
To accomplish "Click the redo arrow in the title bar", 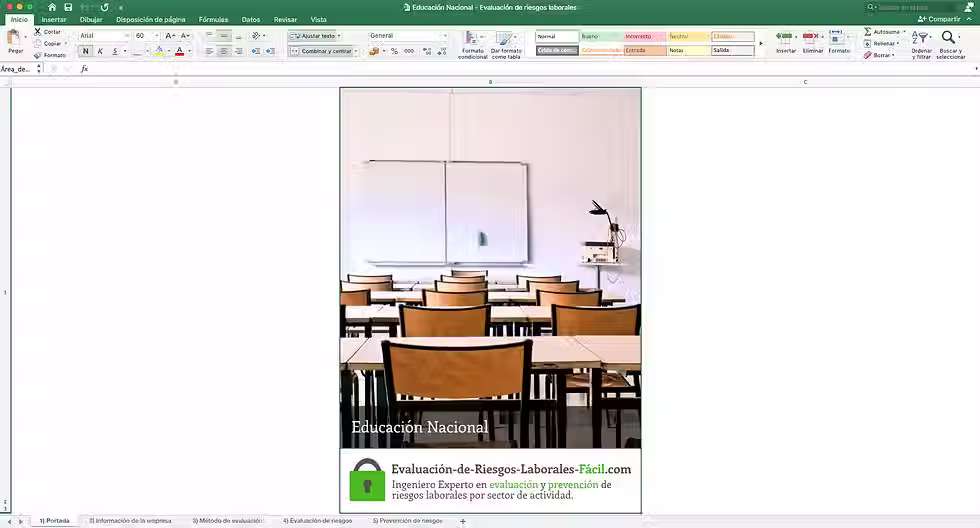I will click(x=104, y=7).
